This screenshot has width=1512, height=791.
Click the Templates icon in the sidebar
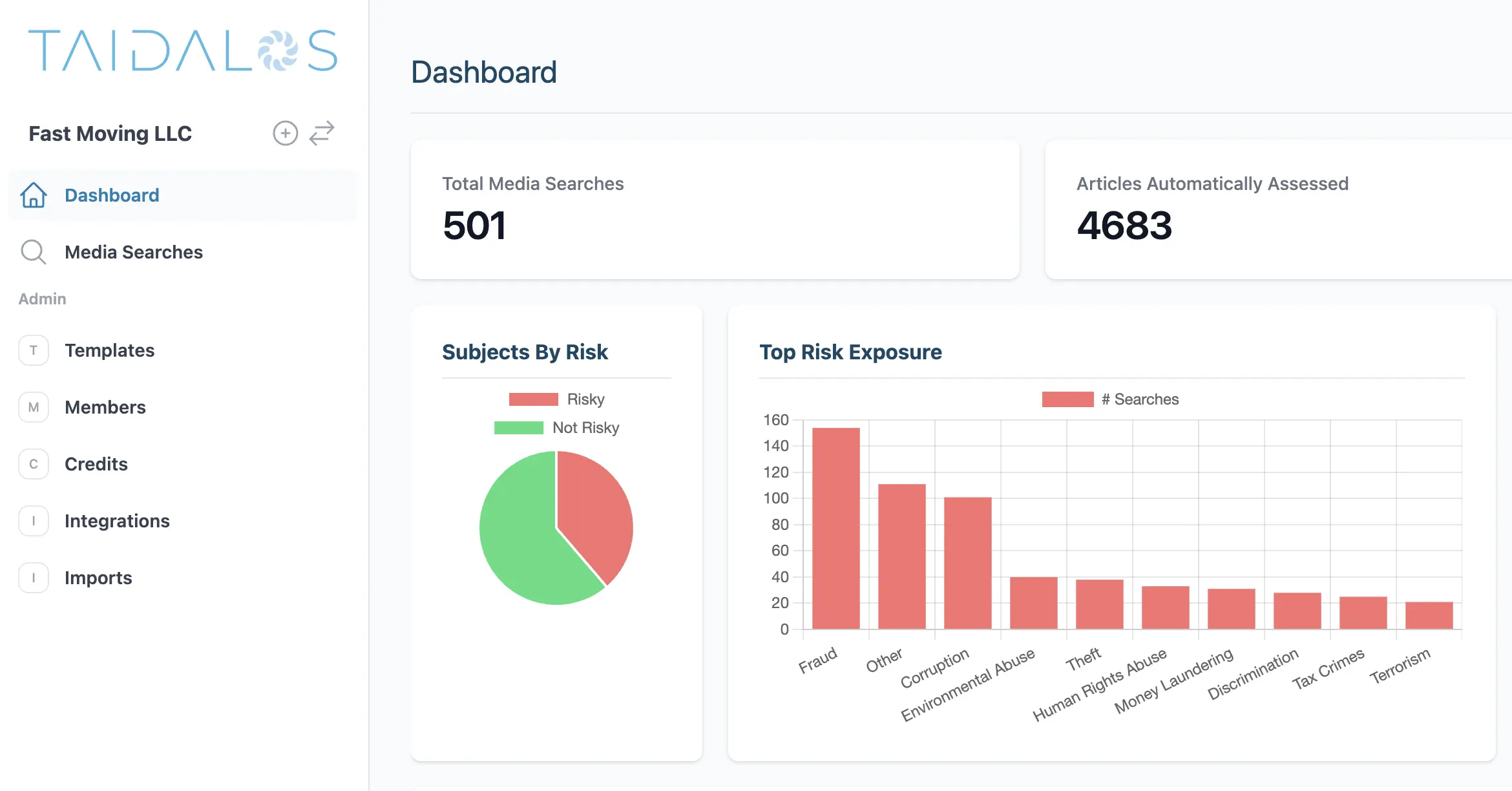33,350
